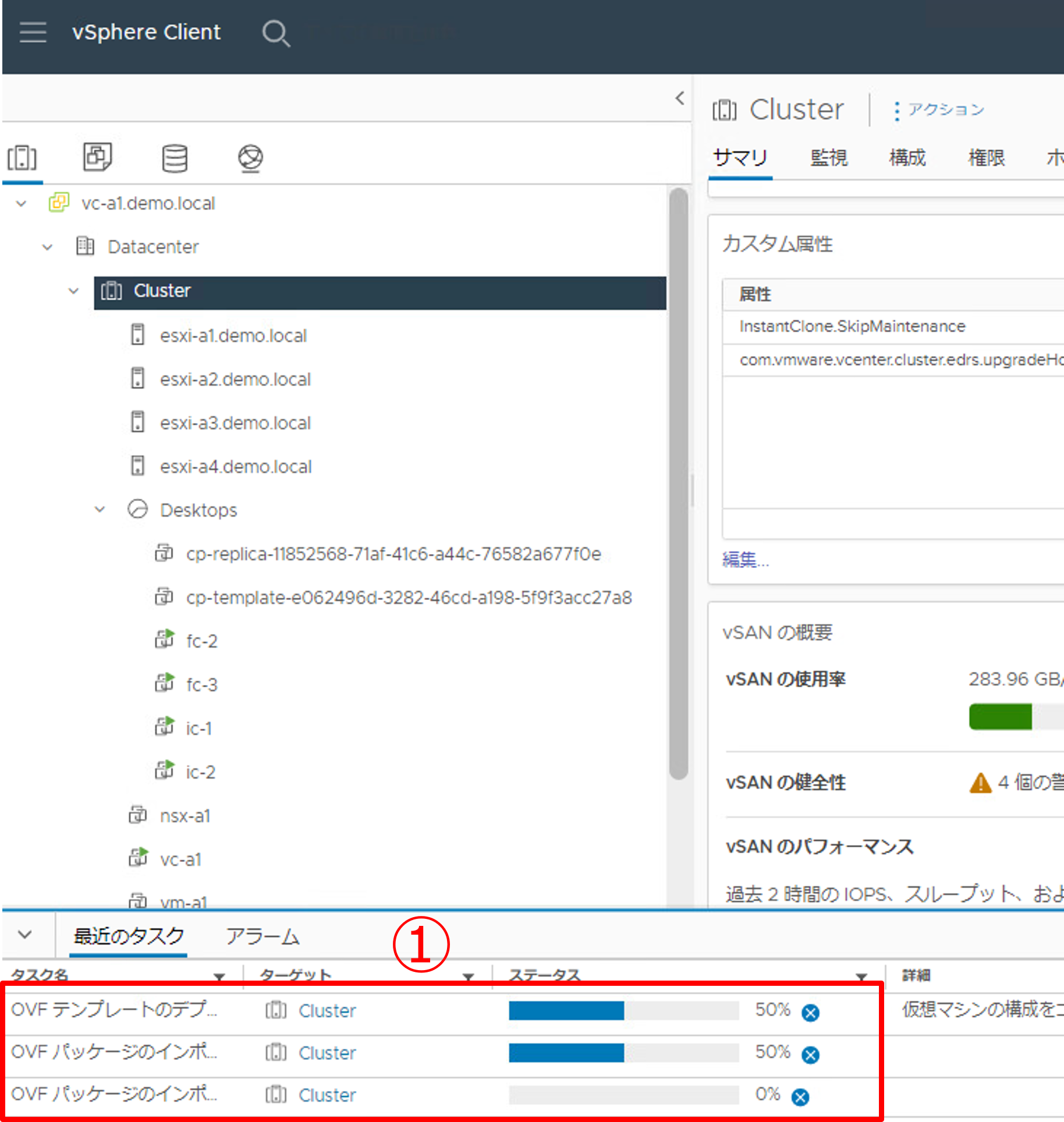This screenshot has height=1122, width=1064.
Task: Cancel the 0% OVF package import task
Action: click(x=800, y=1097)
